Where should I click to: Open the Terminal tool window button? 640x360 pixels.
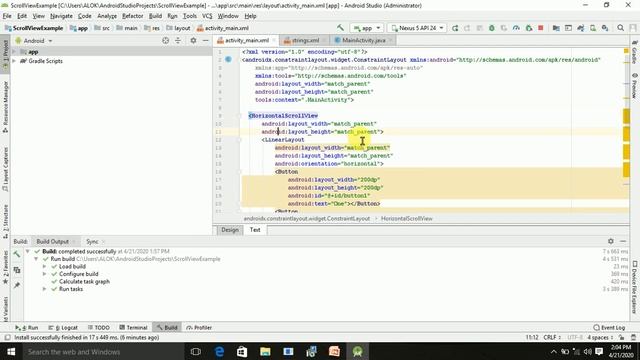pos(133,327)
